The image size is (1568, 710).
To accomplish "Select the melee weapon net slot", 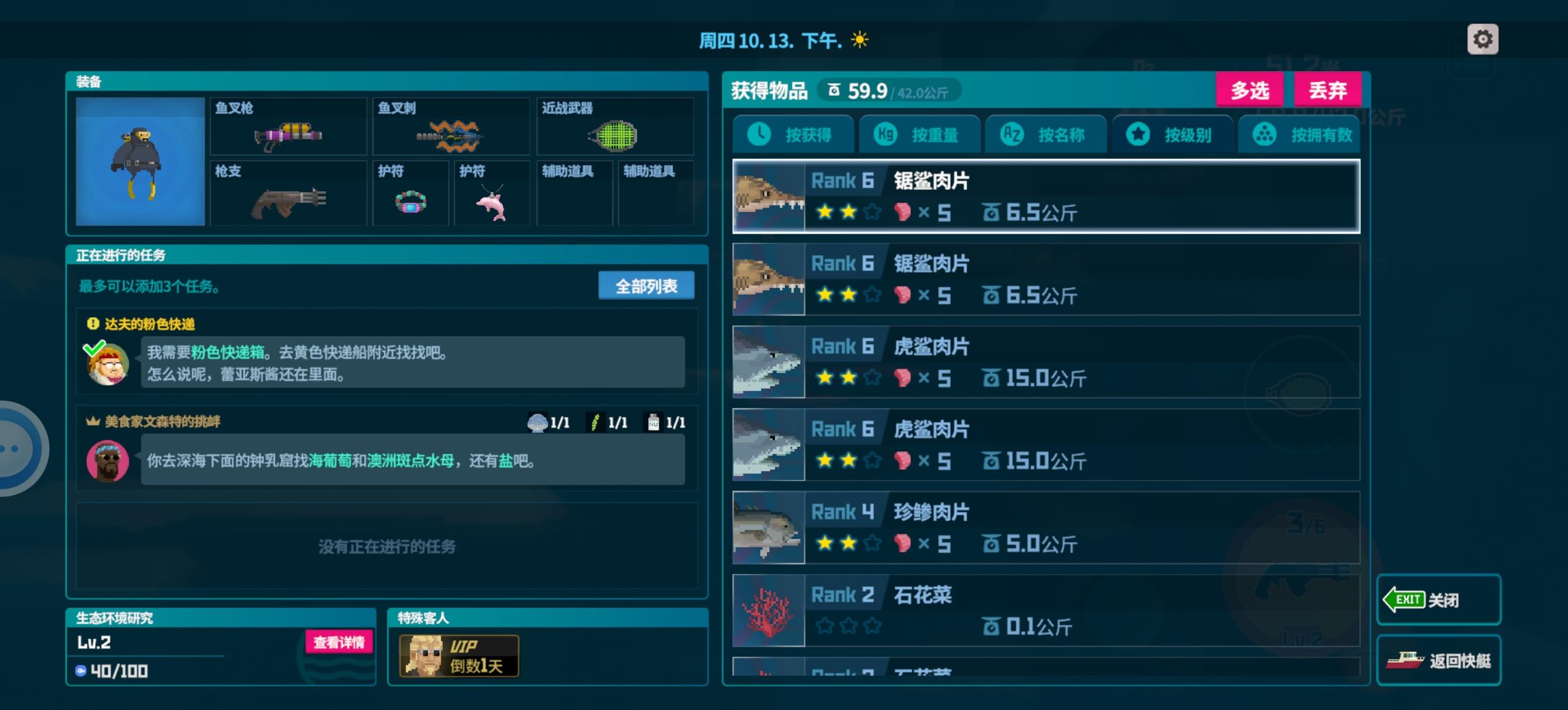I will 615,126.
